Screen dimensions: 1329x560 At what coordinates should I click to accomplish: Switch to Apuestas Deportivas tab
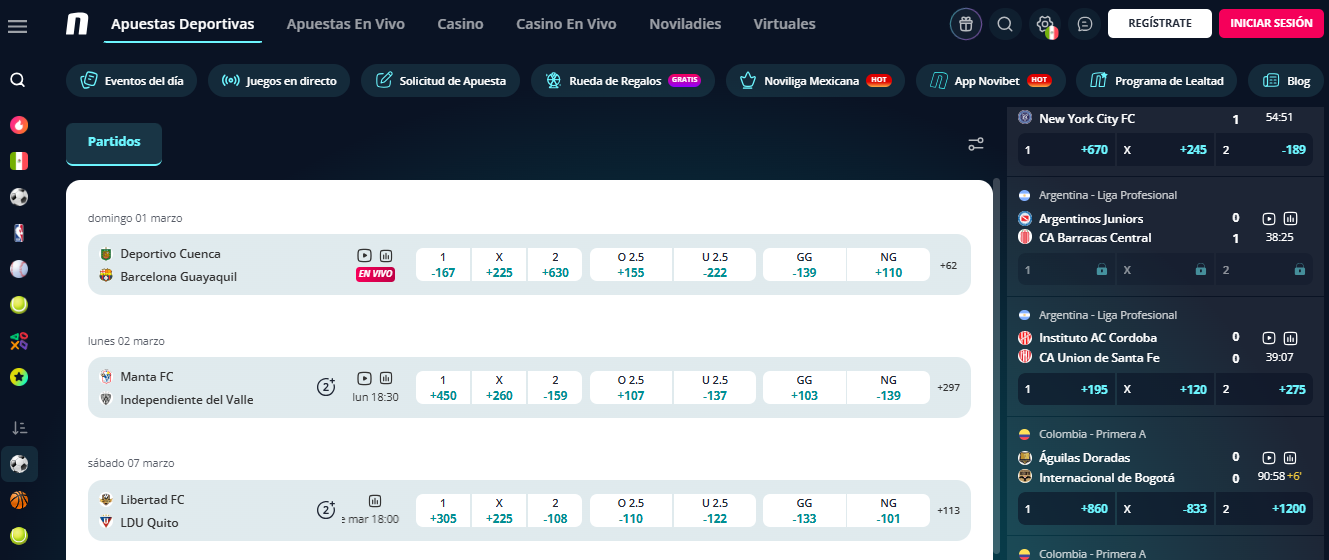[182, 24]
